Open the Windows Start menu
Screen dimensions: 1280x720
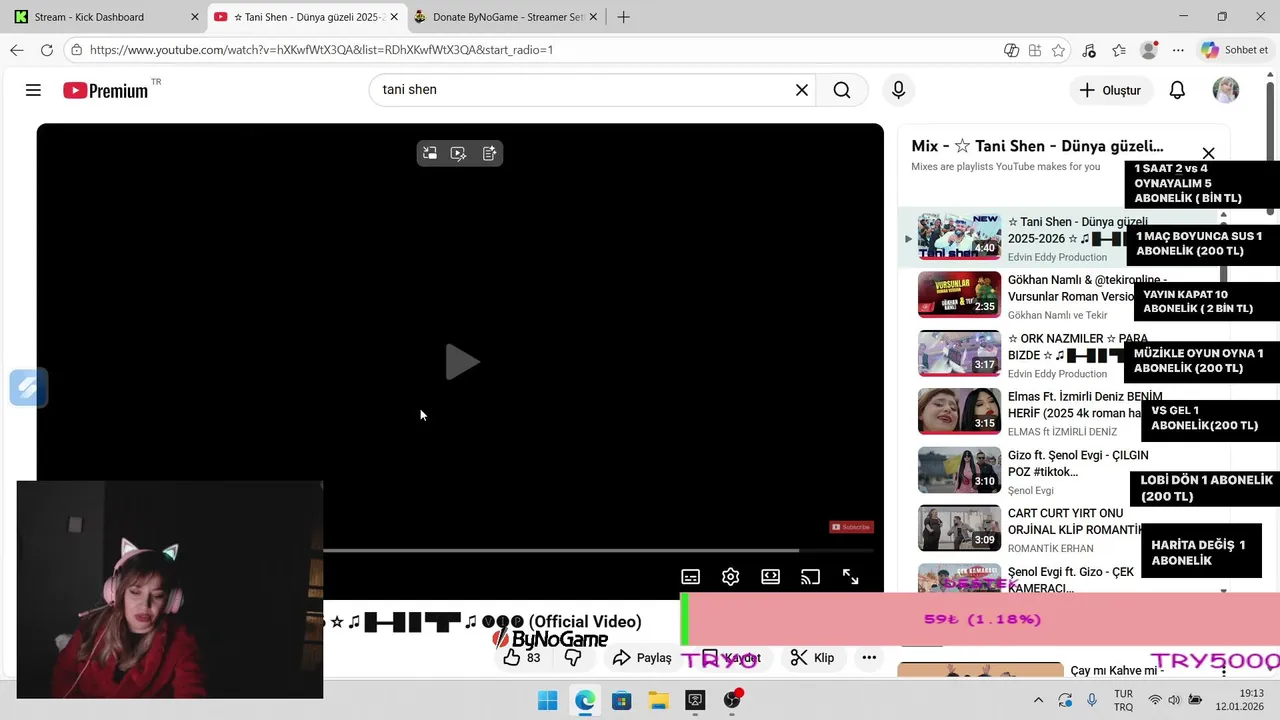coord(548,700)
